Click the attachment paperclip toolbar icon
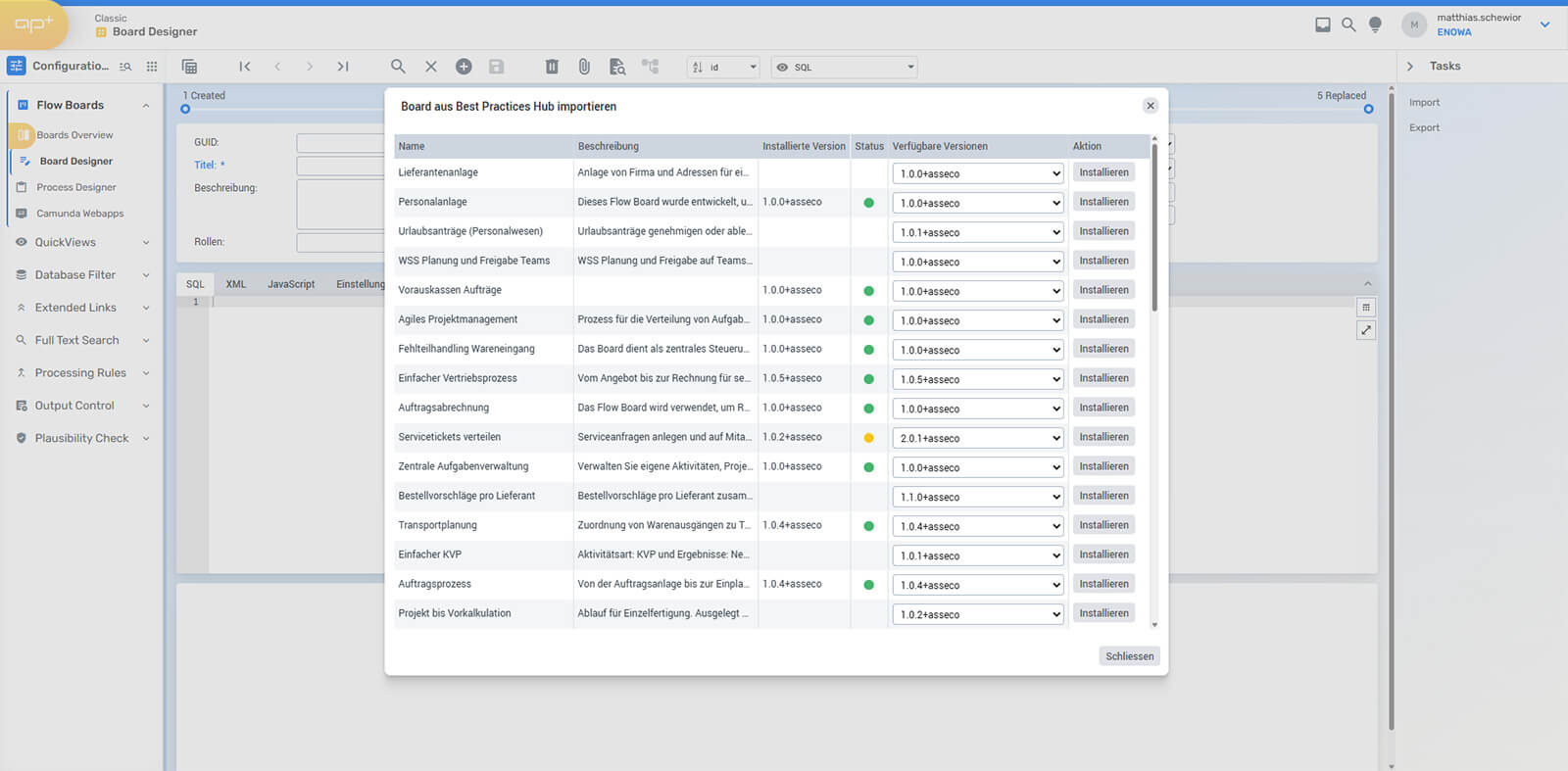The height and width of the screenshot is (771, 1568). [x=584, y=67]
